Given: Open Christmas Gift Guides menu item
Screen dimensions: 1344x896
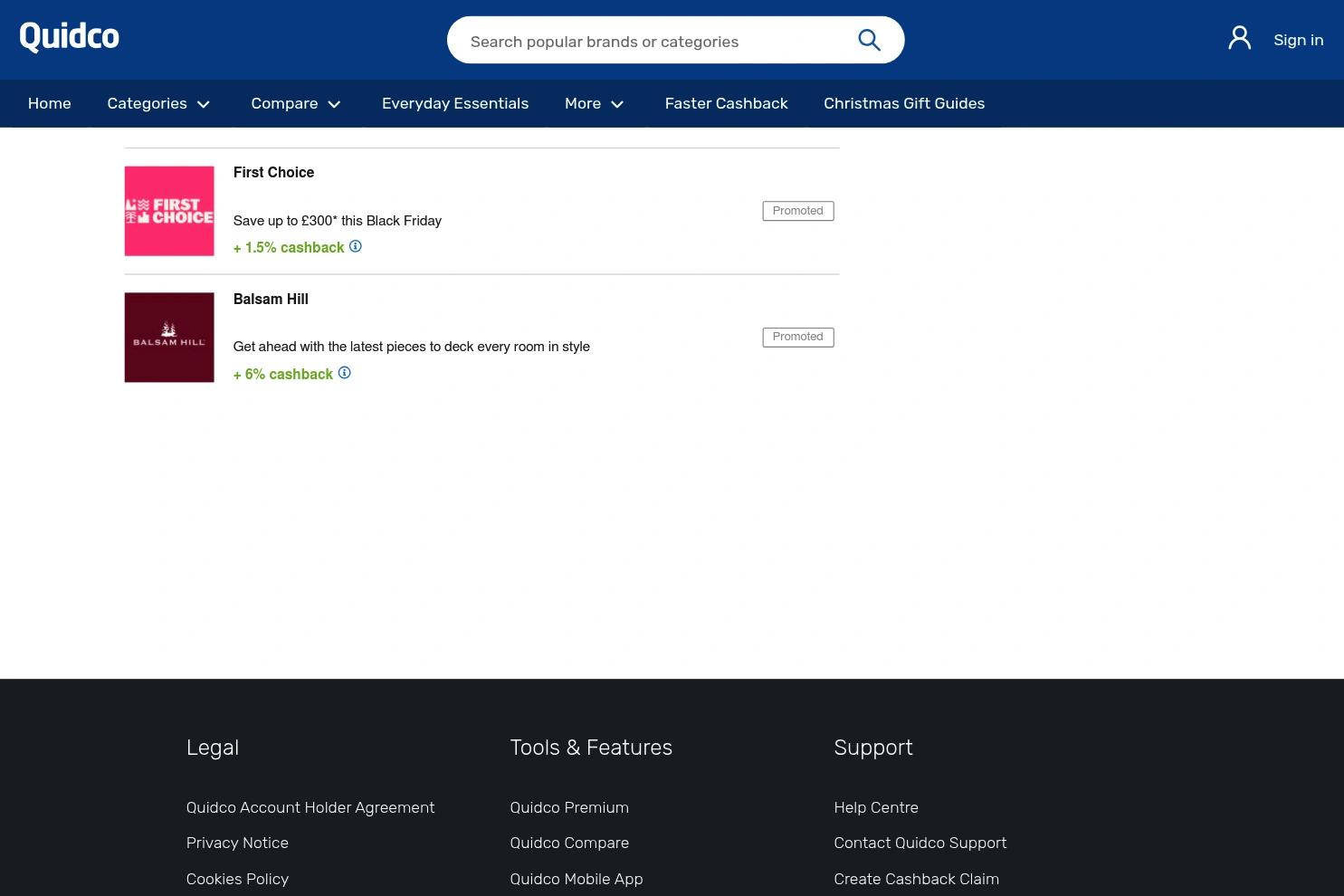Looking at the screenshot, I should [904, 103].
